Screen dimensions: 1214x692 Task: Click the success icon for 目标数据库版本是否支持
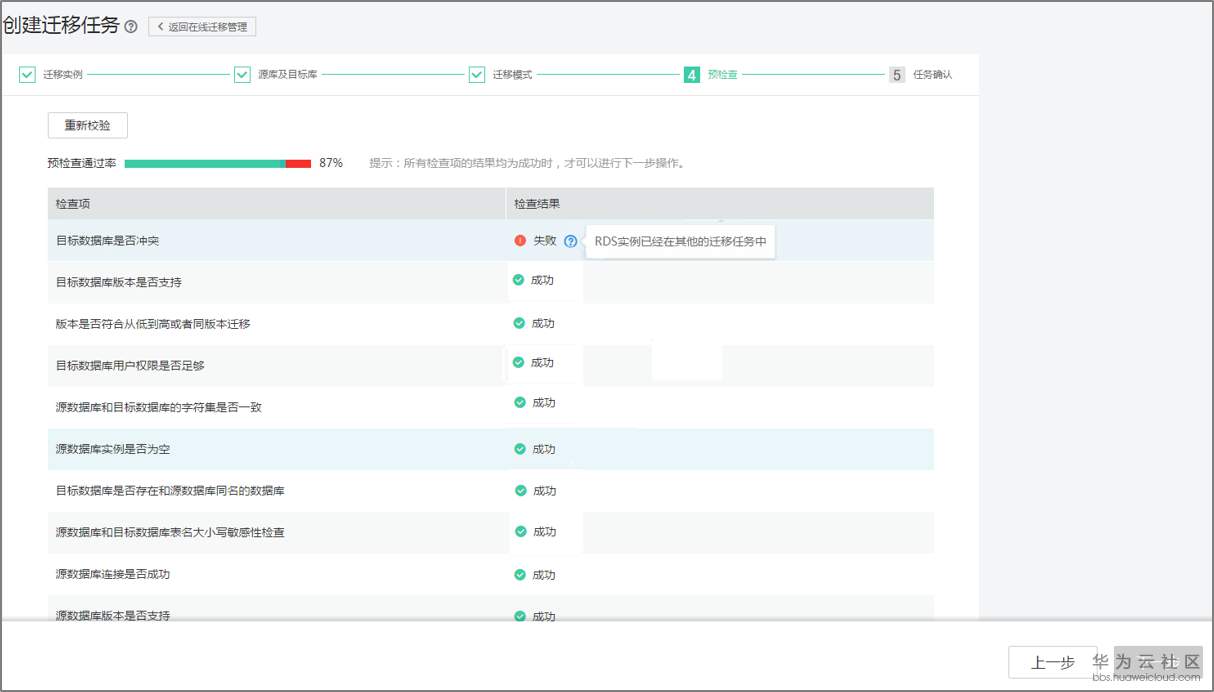[518, 280]
